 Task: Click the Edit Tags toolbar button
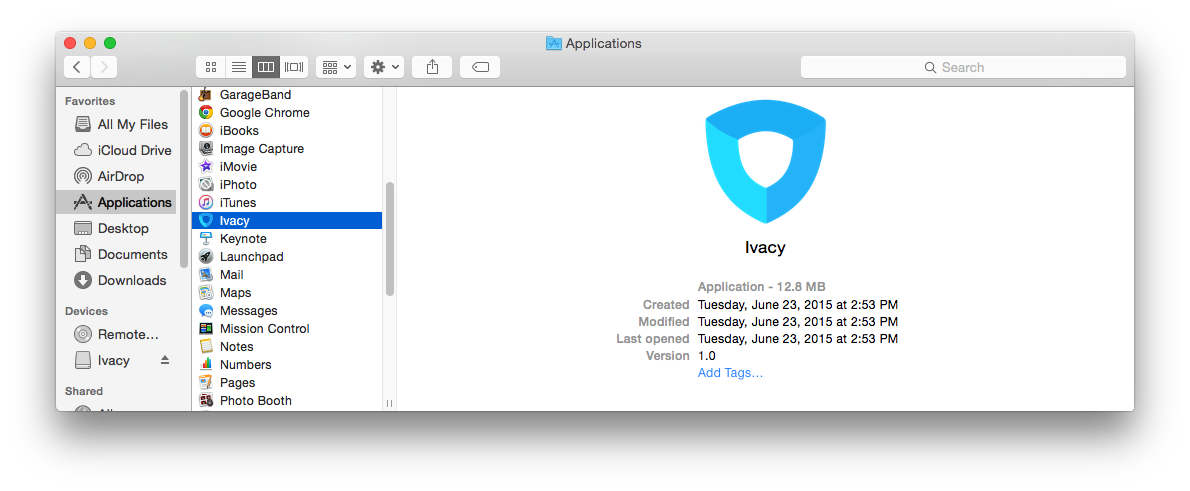(x=480, y=67)
